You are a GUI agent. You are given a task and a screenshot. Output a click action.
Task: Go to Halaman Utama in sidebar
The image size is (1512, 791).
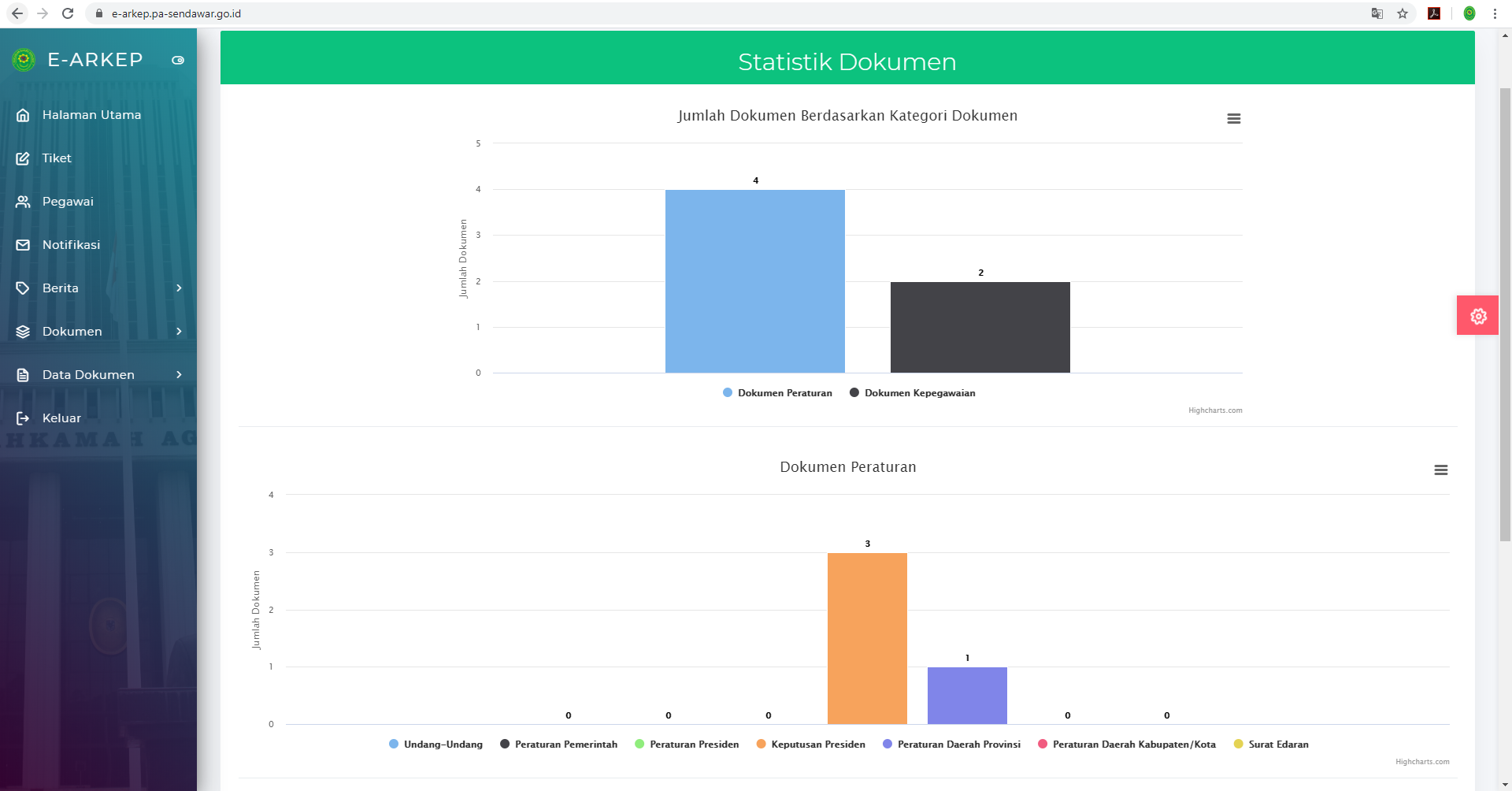click(x=91, y=115)
